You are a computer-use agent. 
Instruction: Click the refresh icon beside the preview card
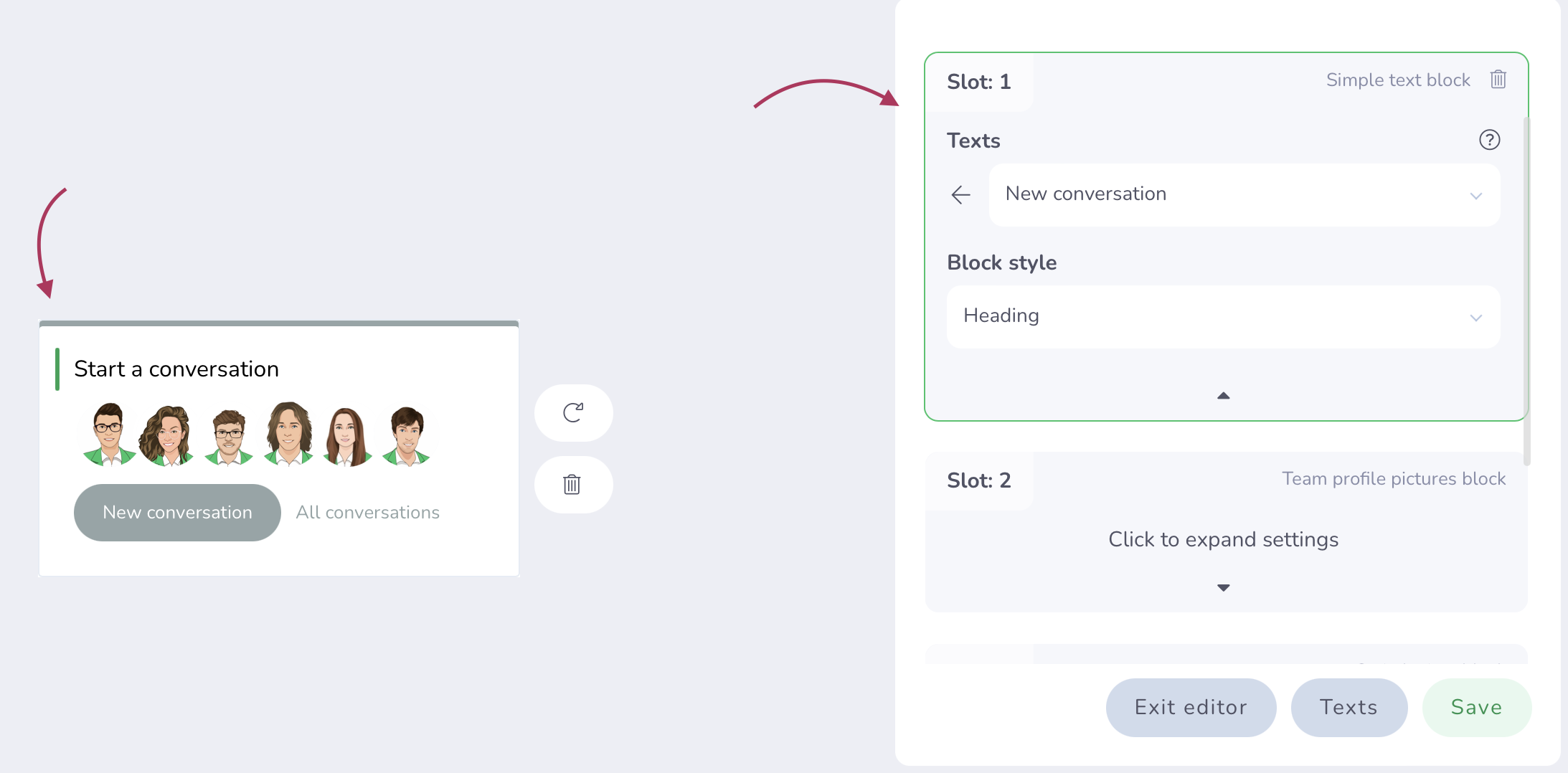coord(573,412)
